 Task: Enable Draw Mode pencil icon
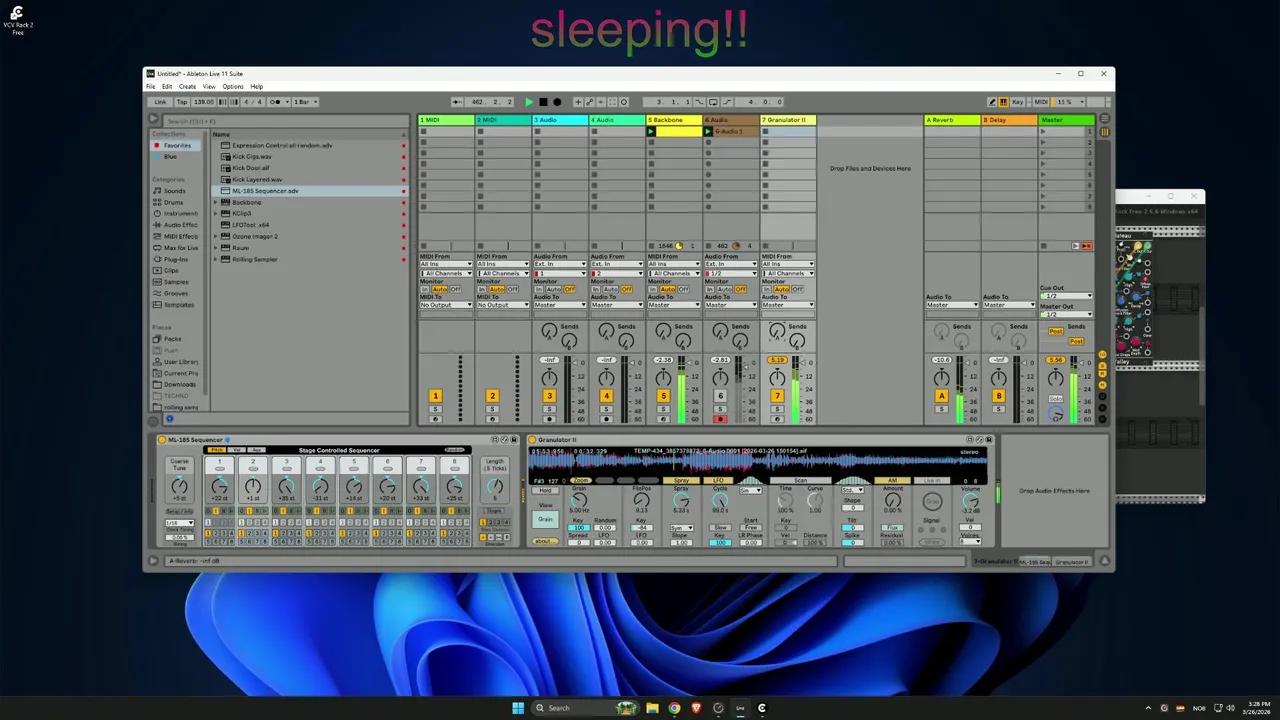[992, 102]
